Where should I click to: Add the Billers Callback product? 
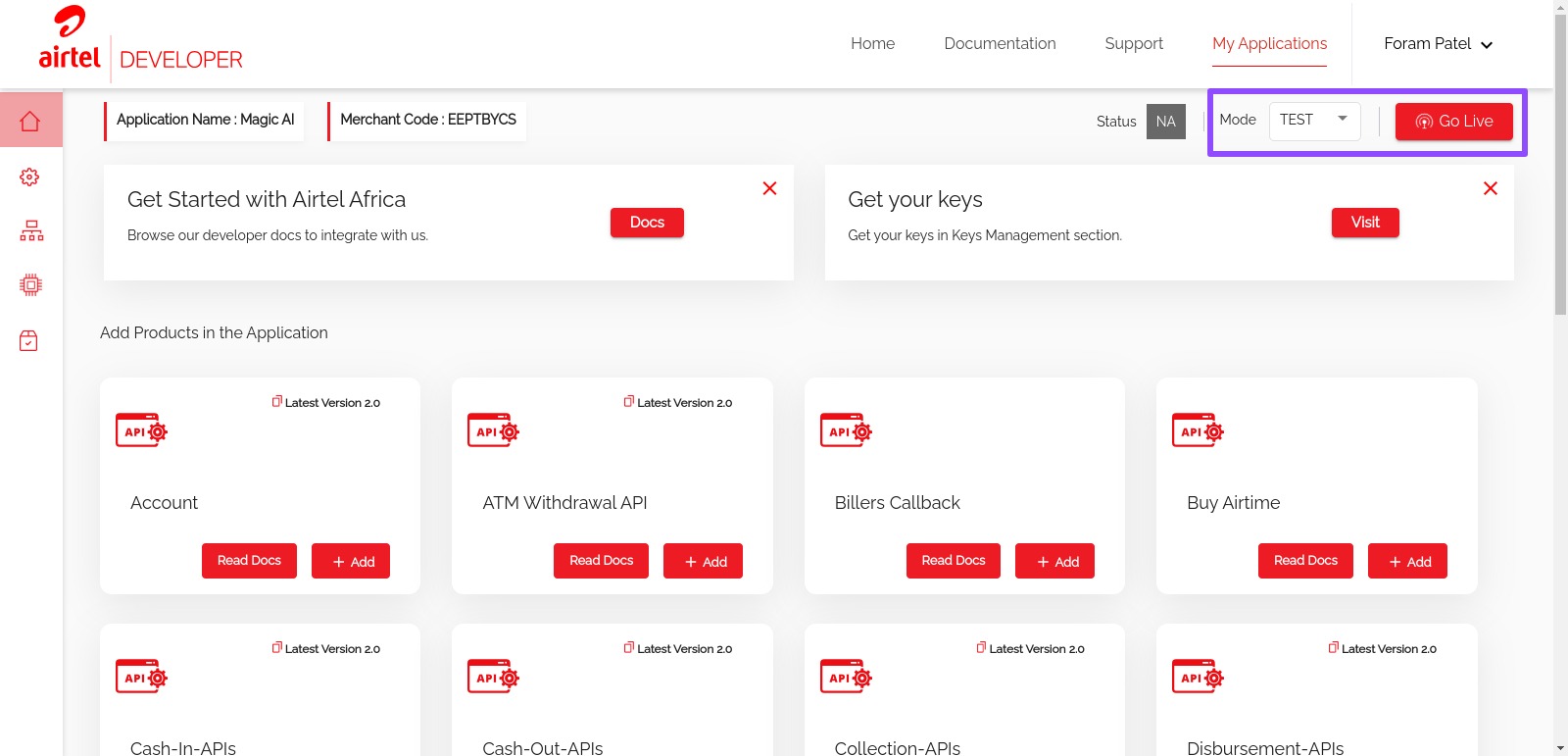tap(1054, 561)
